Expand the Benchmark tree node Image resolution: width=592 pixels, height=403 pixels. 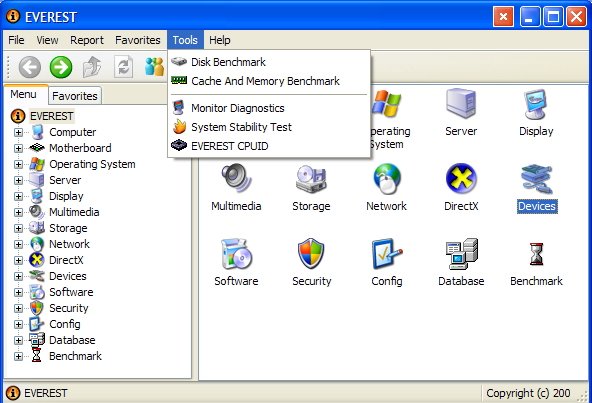click(18, 356)
